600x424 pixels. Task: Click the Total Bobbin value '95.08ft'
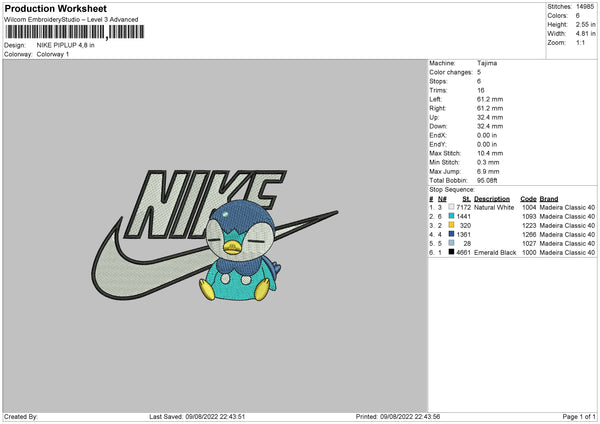pos(487,180)
